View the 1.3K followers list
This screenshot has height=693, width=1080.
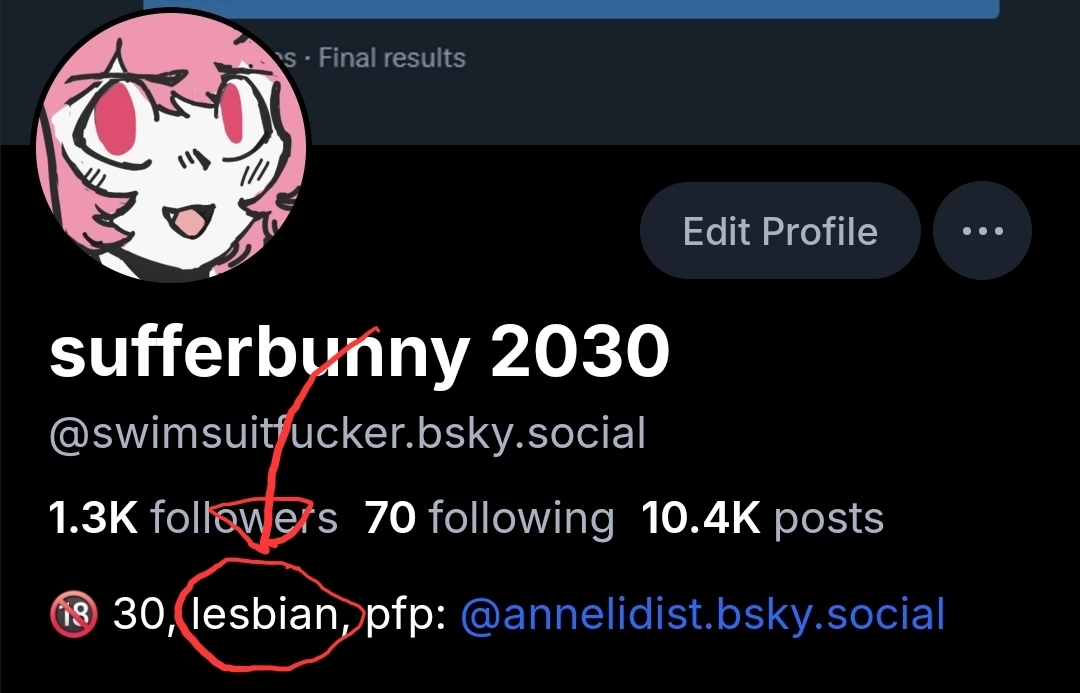(194, 517)
